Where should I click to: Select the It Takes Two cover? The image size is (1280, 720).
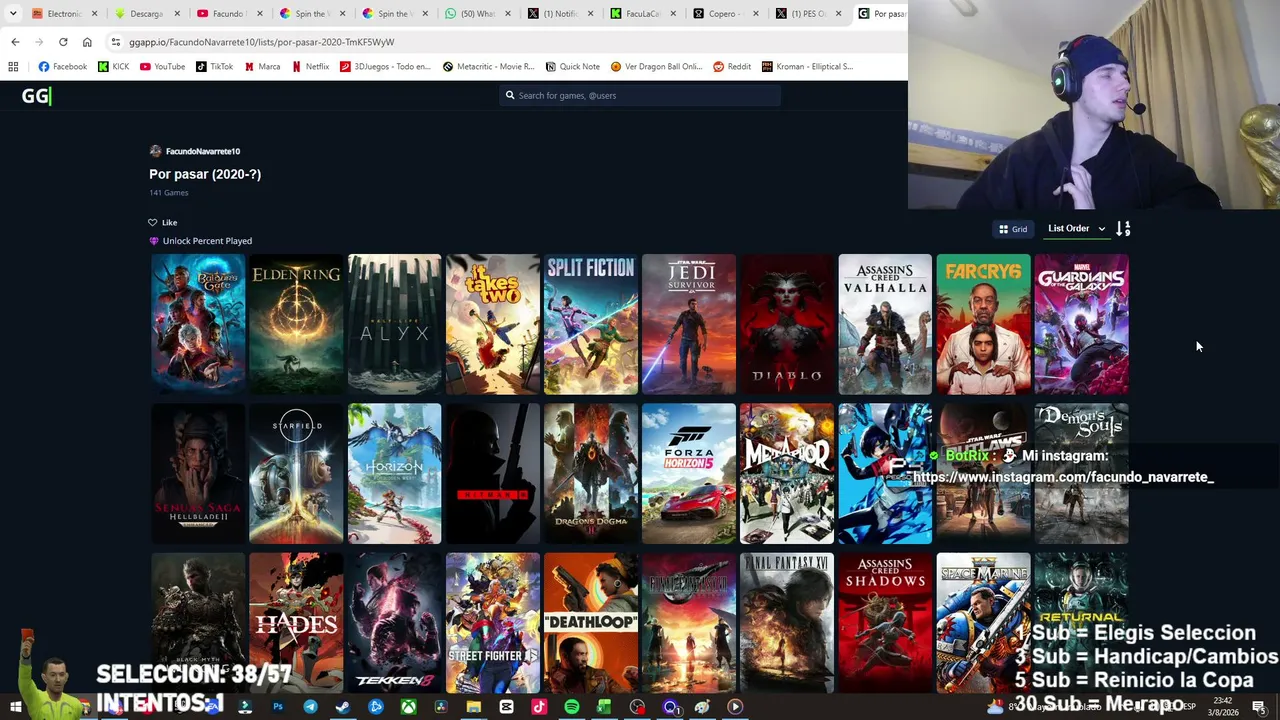pos(492,324)
